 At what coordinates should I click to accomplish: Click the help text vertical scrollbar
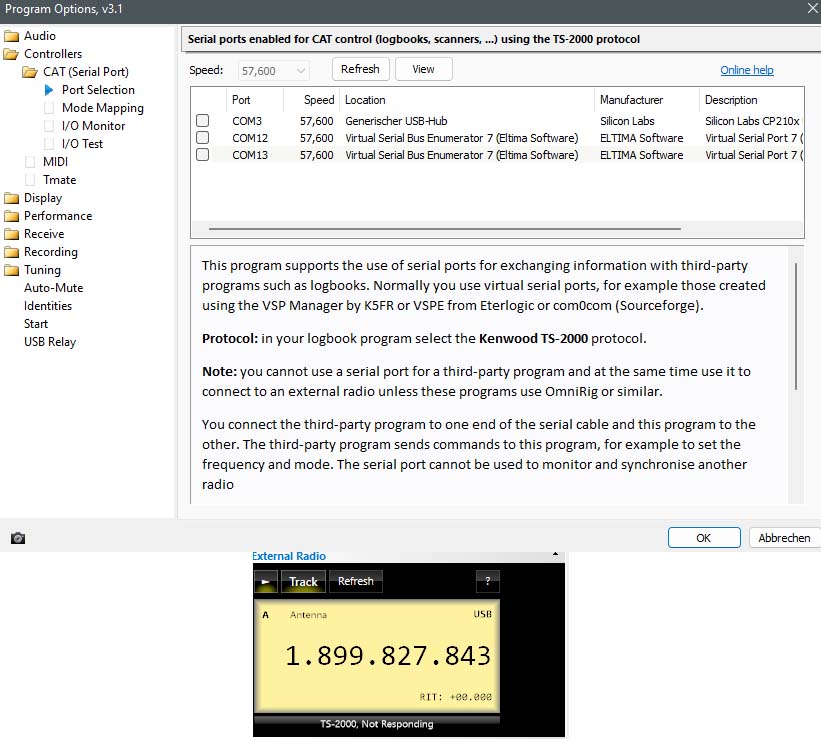tap(796, 326)
